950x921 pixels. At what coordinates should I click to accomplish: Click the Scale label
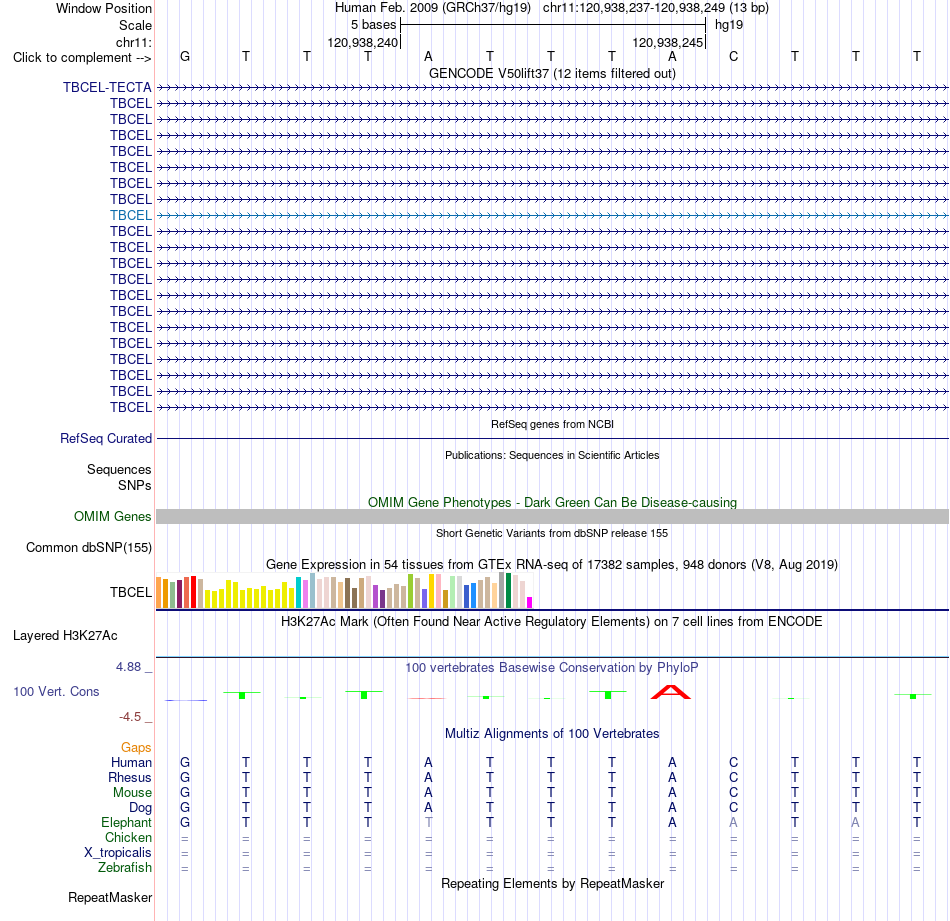tap(135, 25)
